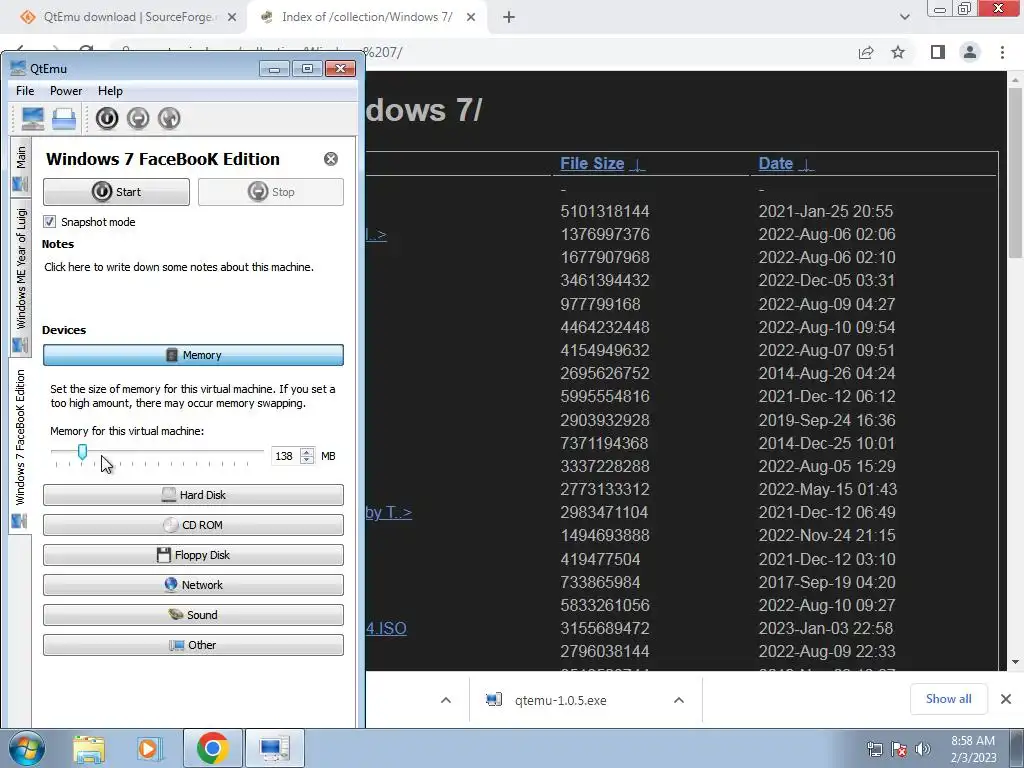1024x768 pixels.
Task: Click the power start toolbar icon
Action: [107, 118]
